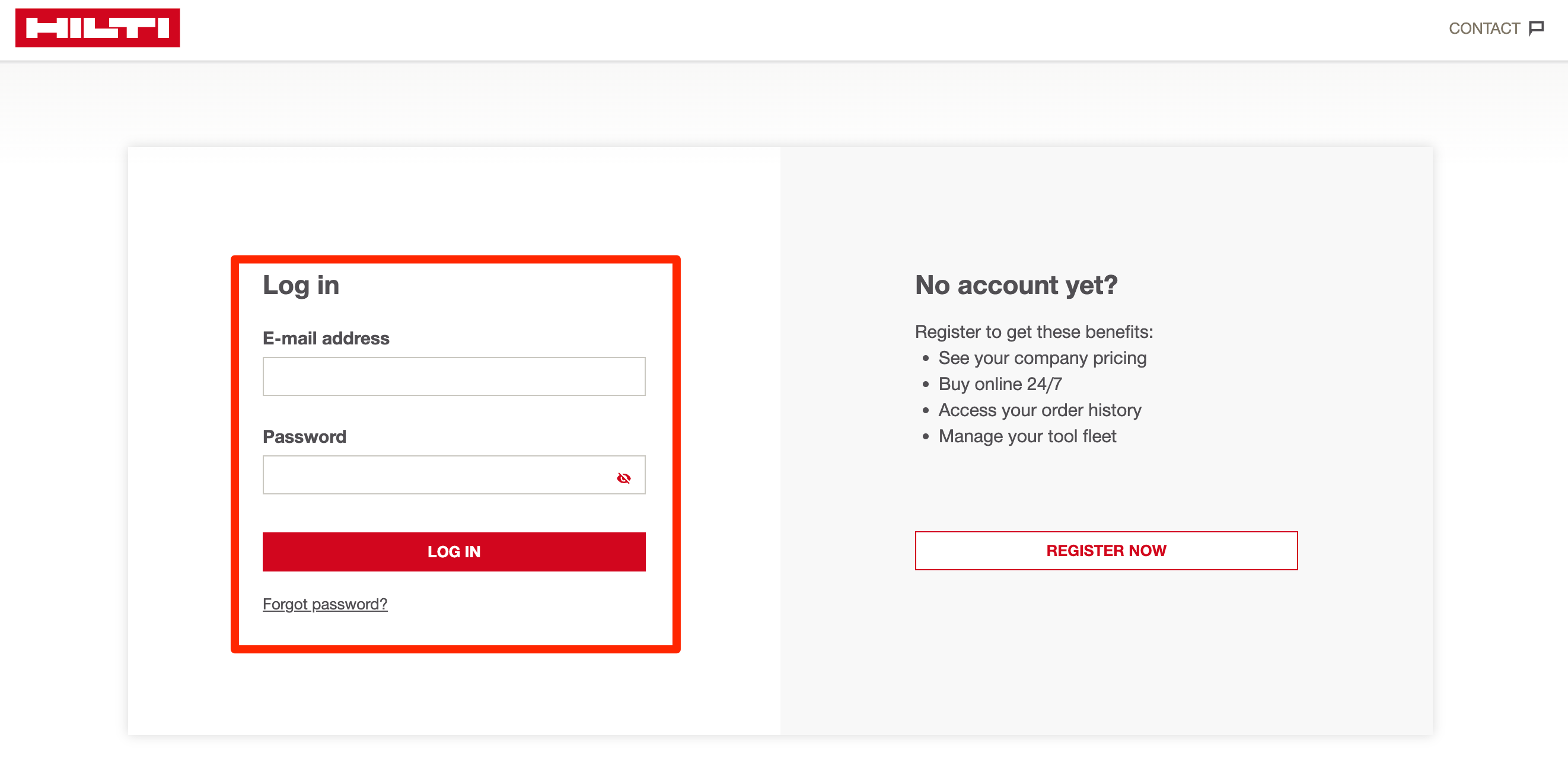Viewport: 1568px width, 760px height.
Task: Select the E-mail address field label
Action: pos(326,338)
